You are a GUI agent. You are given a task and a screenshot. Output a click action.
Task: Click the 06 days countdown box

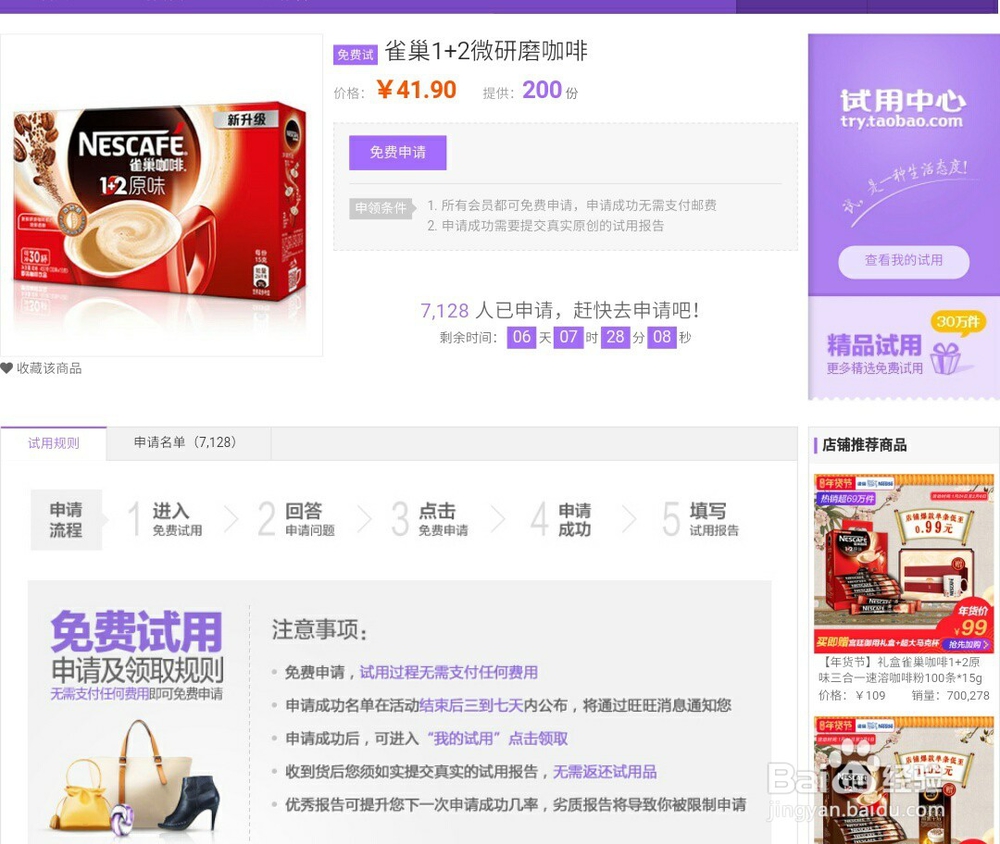(522, 337)
